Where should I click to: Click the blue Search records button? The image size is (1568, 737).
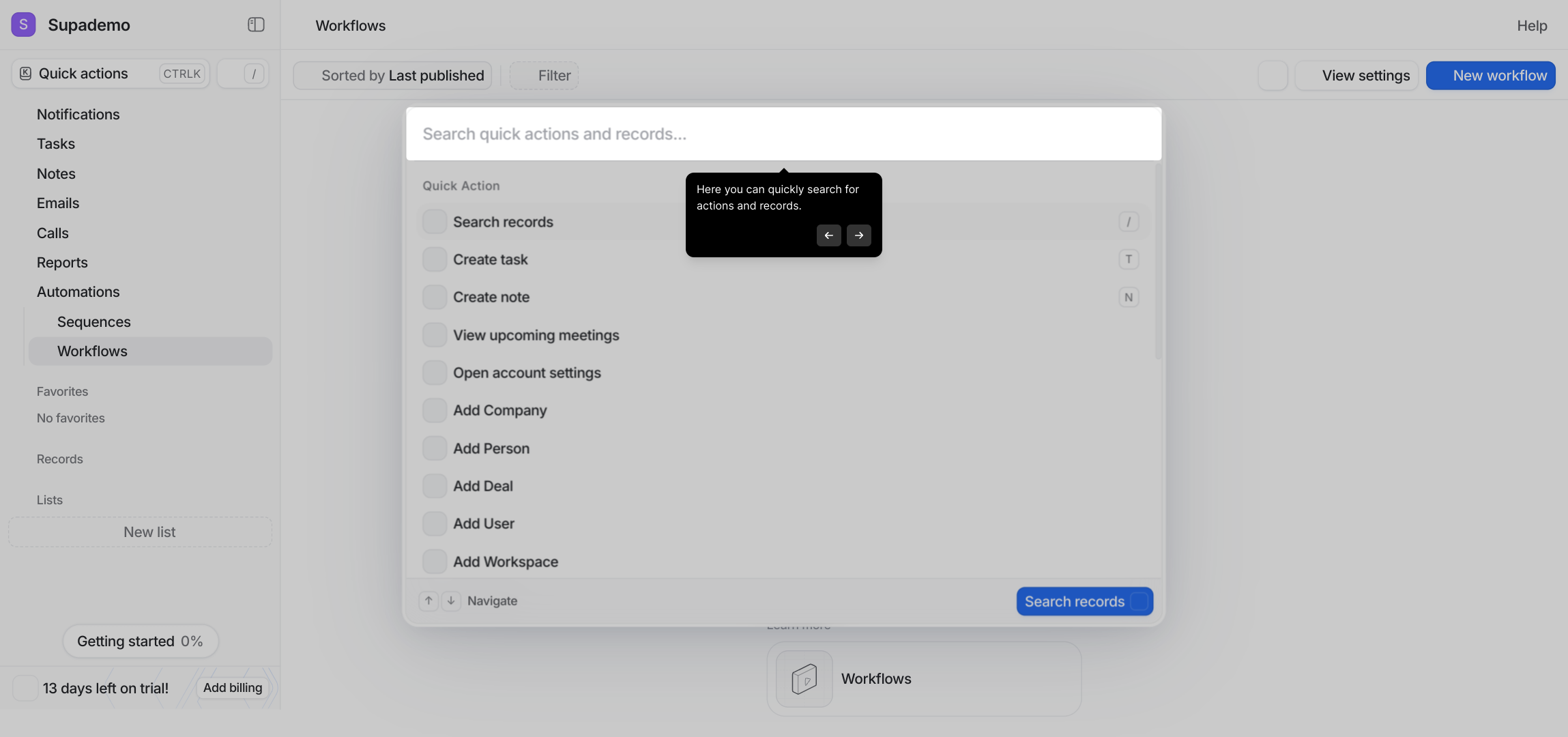click(1084, 601)
